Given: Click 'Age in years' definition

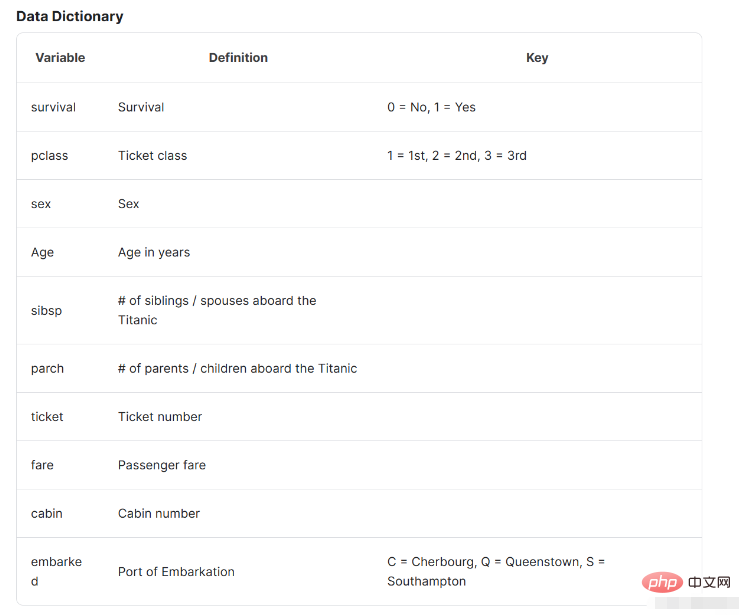Looking at the screenshot, I should 154,252.
